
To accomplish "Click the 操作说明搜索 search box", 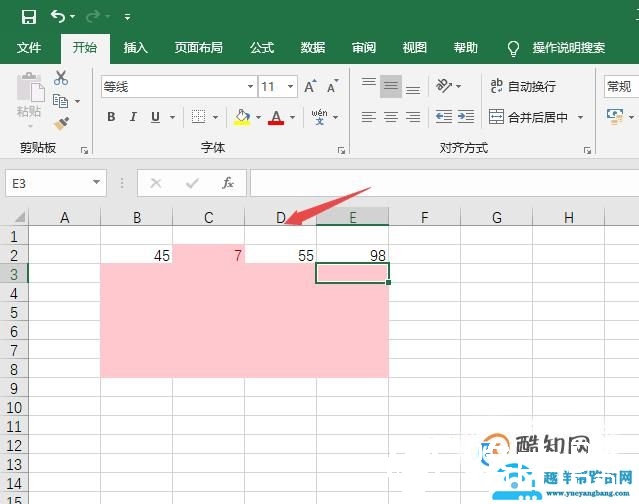I will 568,48.
